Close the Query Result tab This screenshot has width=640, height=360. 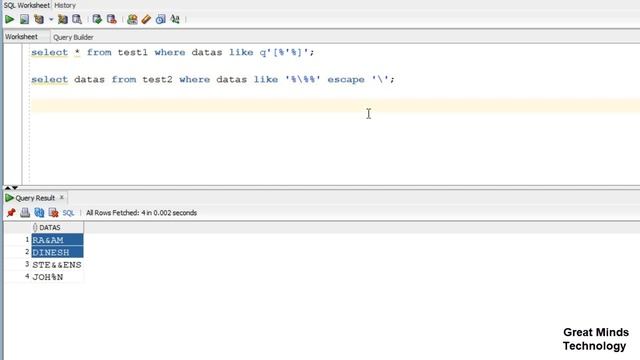(62, 198)
